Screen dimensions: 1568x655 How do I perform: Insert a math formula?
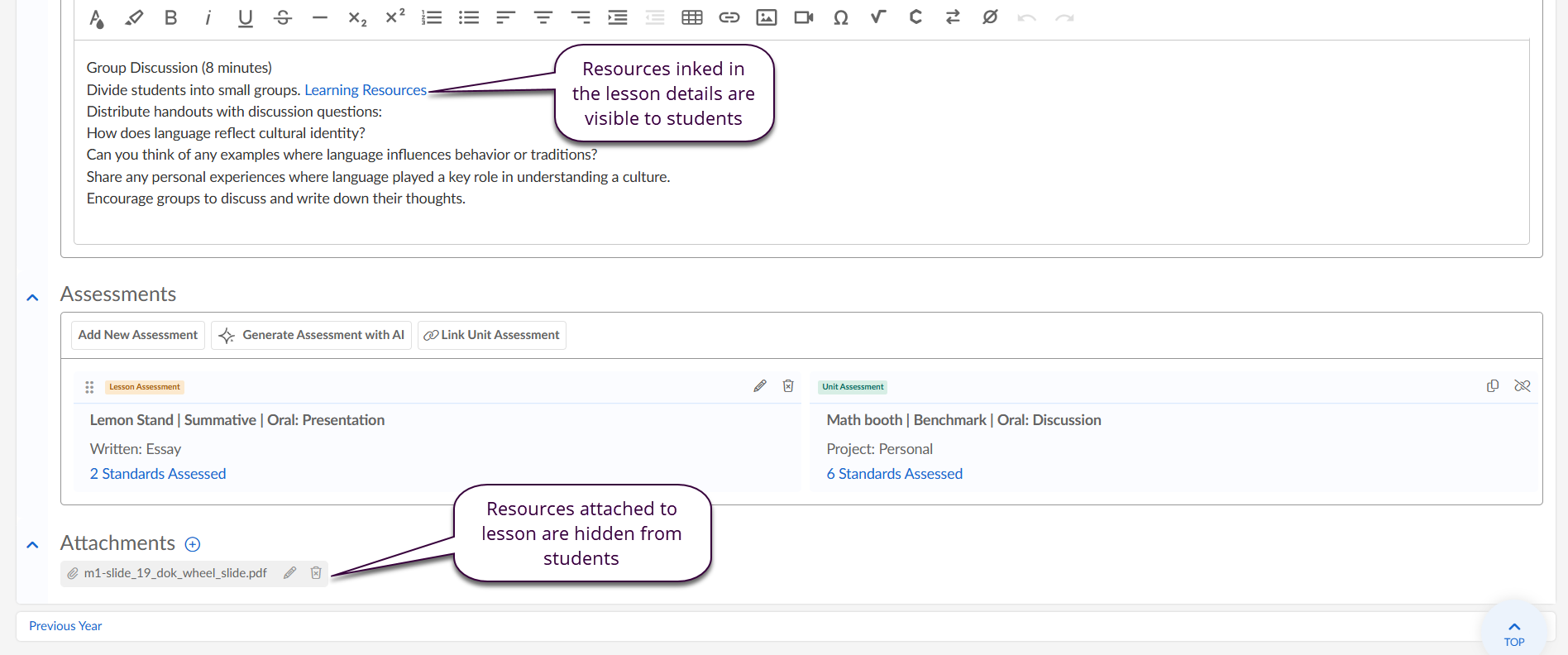point(878,17)
